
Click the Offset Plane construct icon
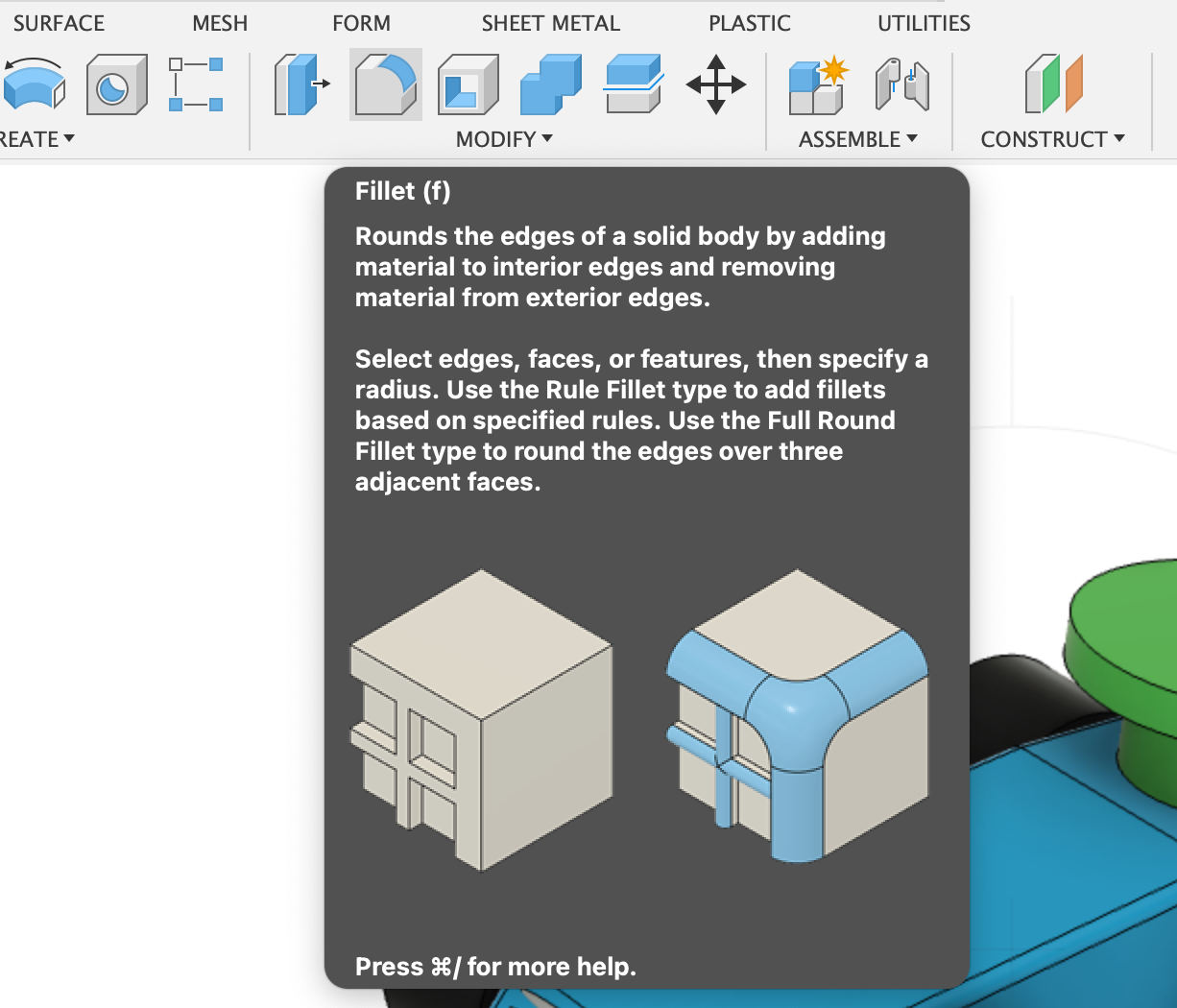point(1051,84)
